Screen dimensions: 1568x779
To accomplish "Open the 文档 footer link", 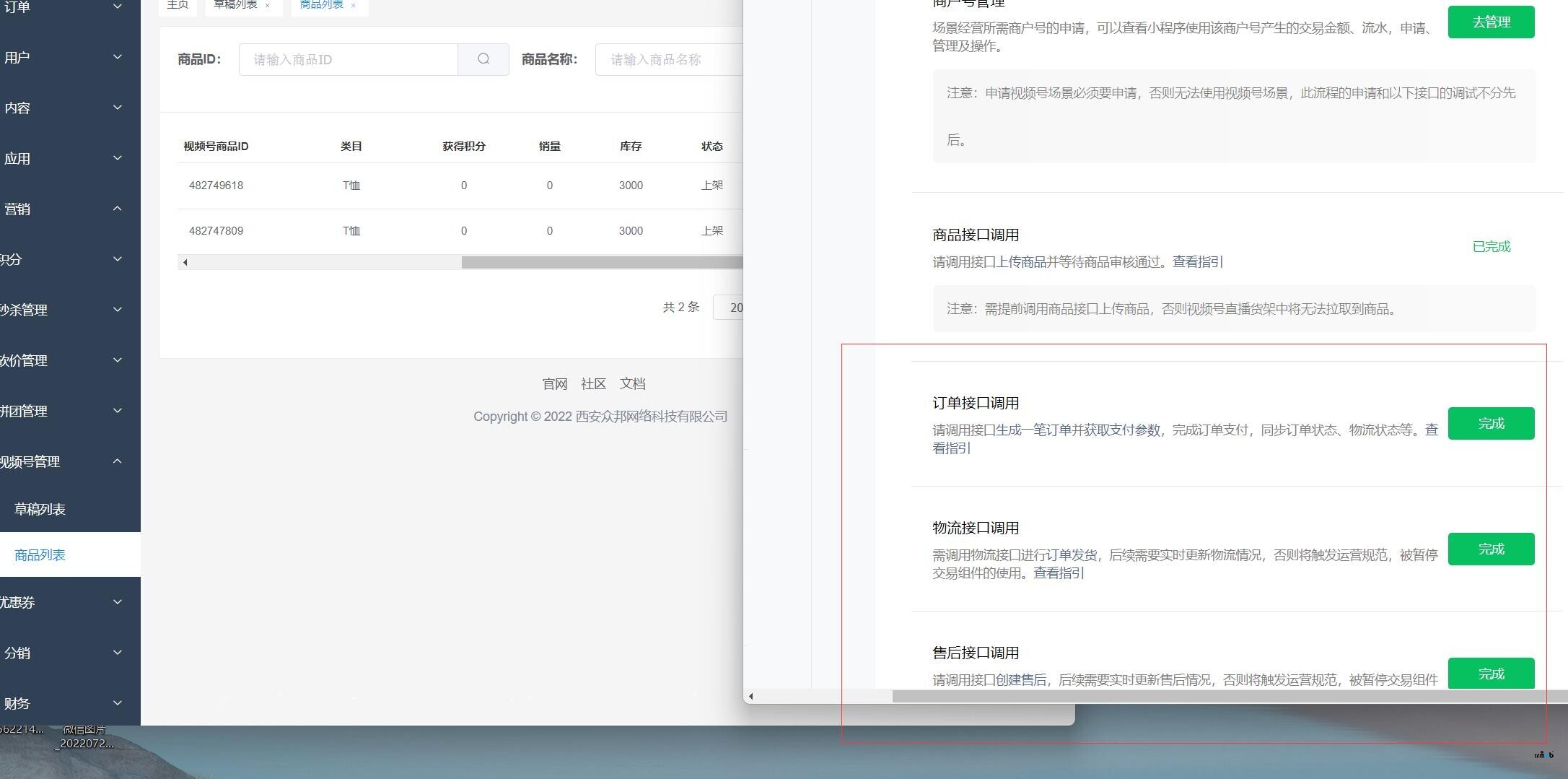I will click(x=633, y=384).
